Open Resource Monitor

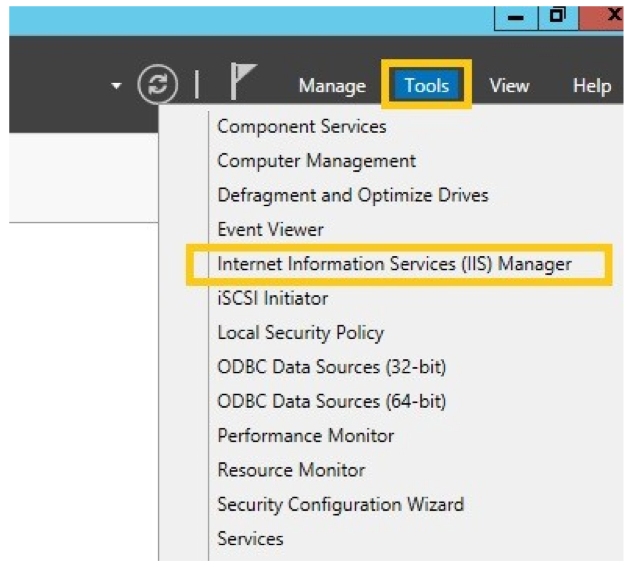[x=291, y=469]
